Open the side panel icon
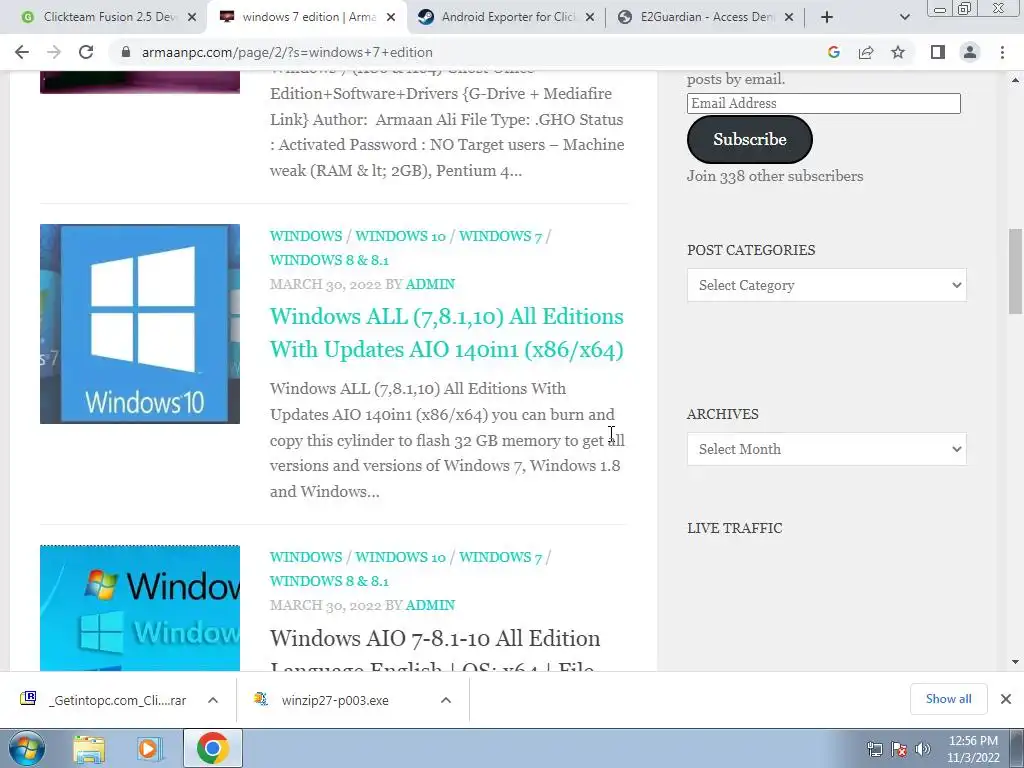 click(x=938, y=52)
